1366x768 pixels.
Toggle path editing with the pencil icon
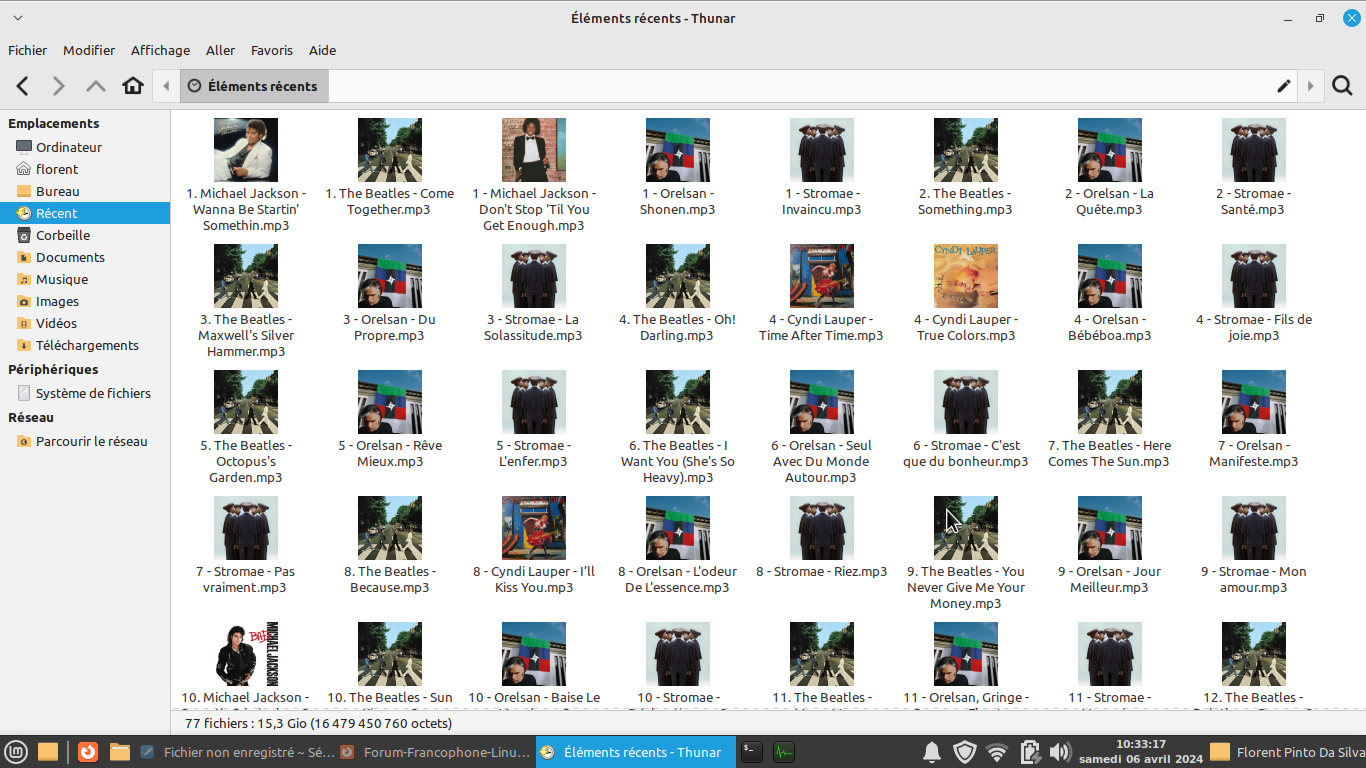coord(1284,86)
